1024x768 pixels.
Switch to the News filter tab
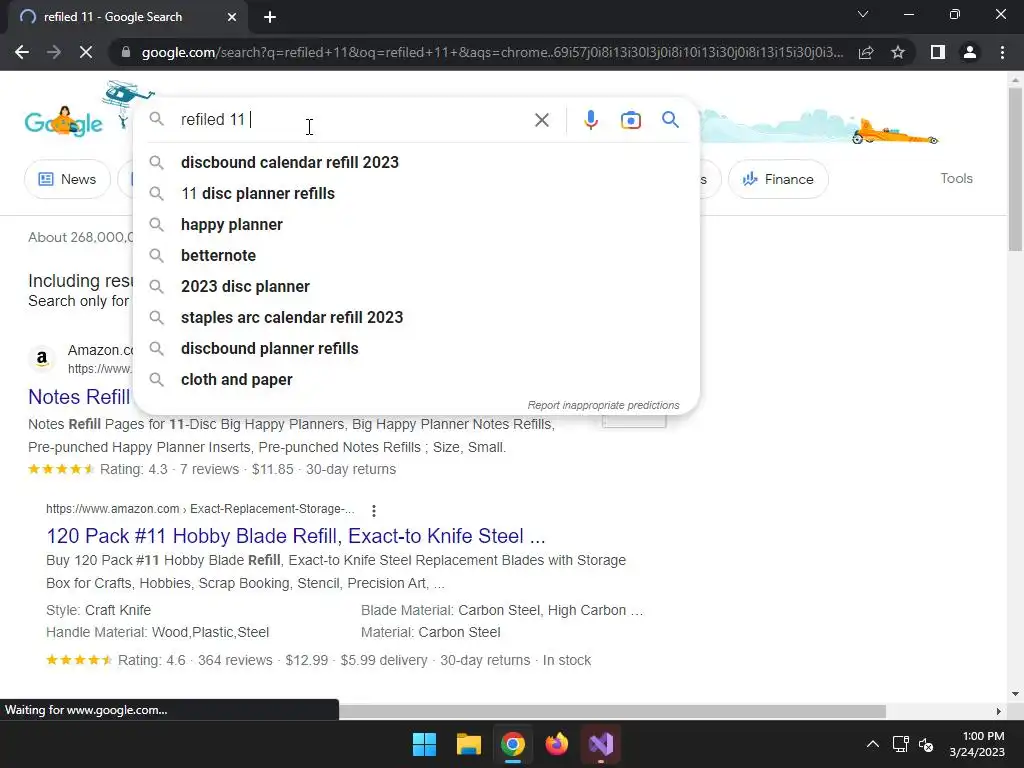pyautogui.click(x=67, y=179)
